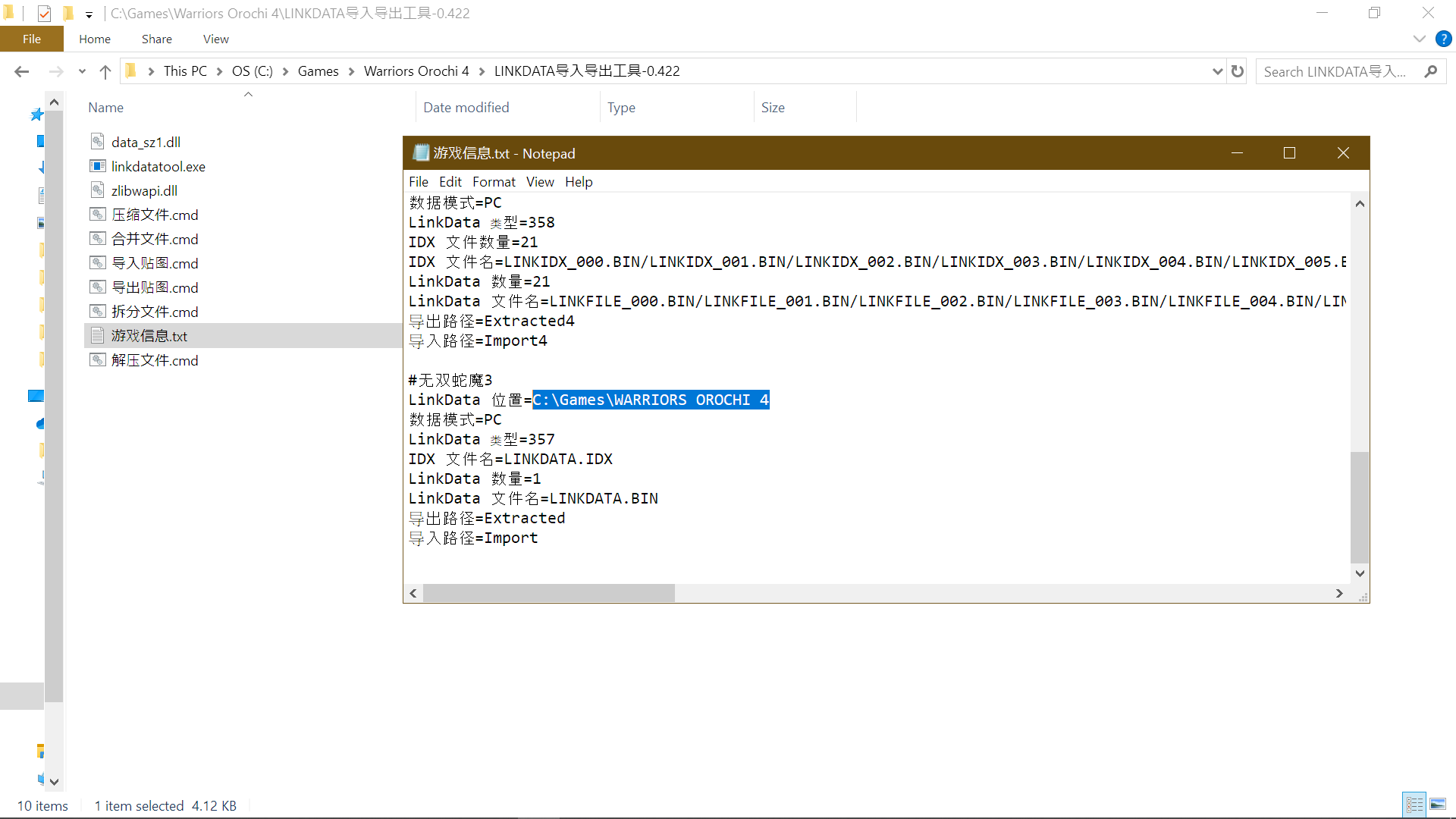The image size is (1456, 819).
Task: Click Warriors Orochi 4 breadcrumb
Action: 416,71
